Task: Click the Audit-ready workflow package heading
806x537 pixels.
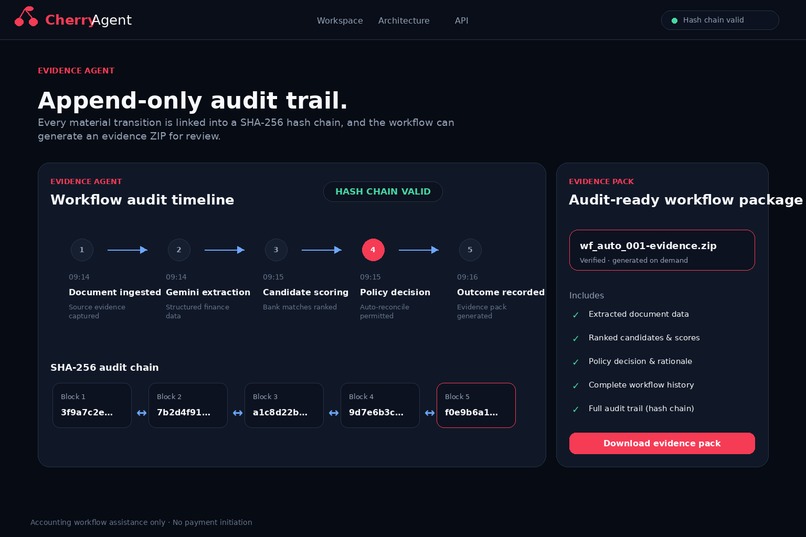Action: [x=685, y=200]
